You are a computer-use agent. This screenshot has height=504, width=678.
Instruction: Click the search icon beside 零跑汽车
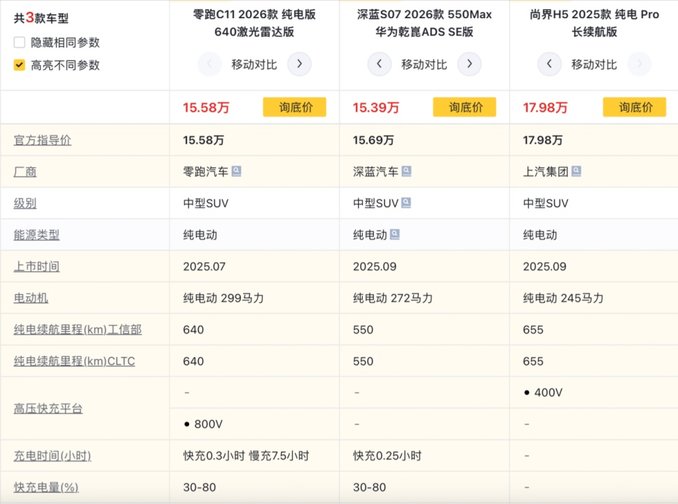[236, 171]
